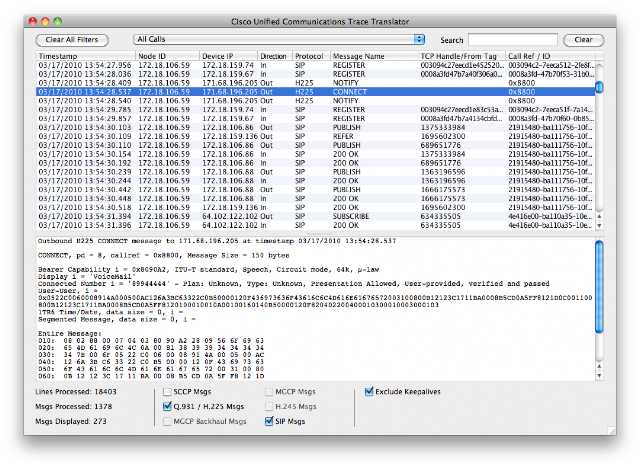Select the PUBLISH row at 13:54:30.442
This screenshot has height=468, width=640.
point(316,190)
